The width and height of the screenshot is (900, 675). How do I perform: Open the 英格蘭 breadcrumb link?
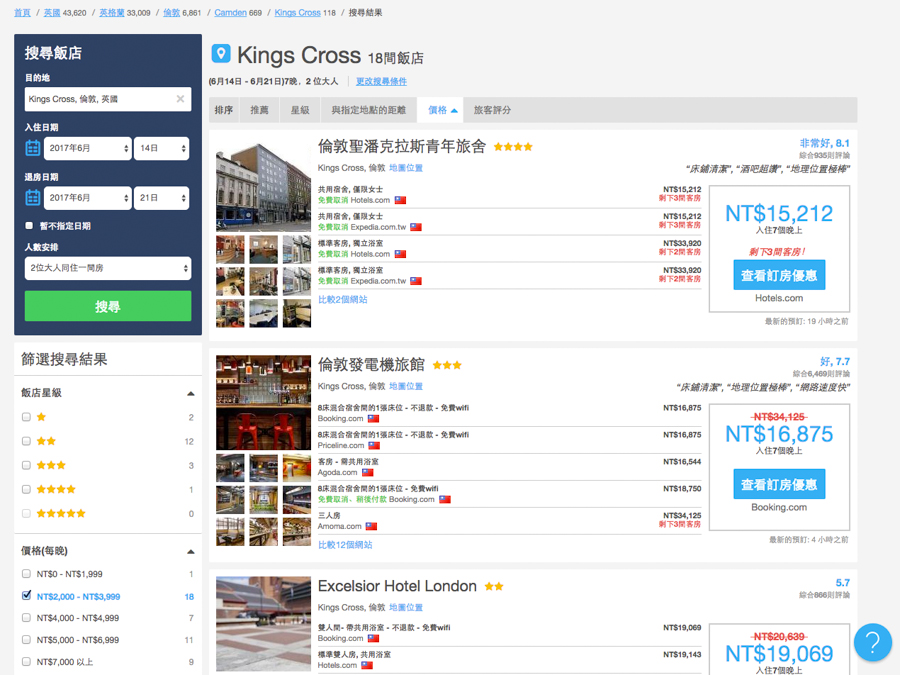[x=112, y=13]
